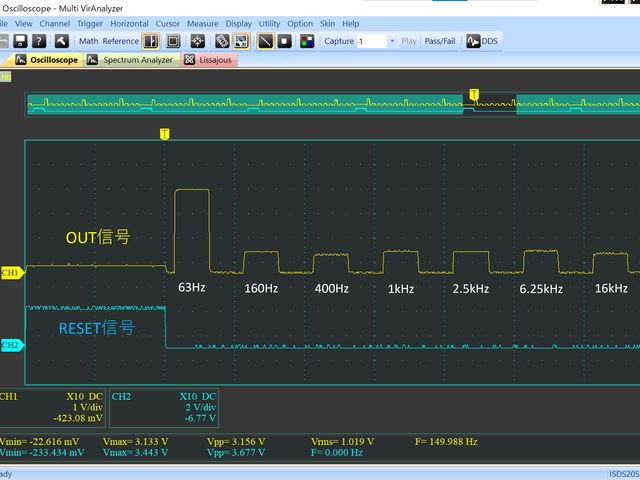Image resolution: width=640 pixels, height=480 pixels.
Task: Toggle the CH2 channel marker
Action: pos(11,345)
